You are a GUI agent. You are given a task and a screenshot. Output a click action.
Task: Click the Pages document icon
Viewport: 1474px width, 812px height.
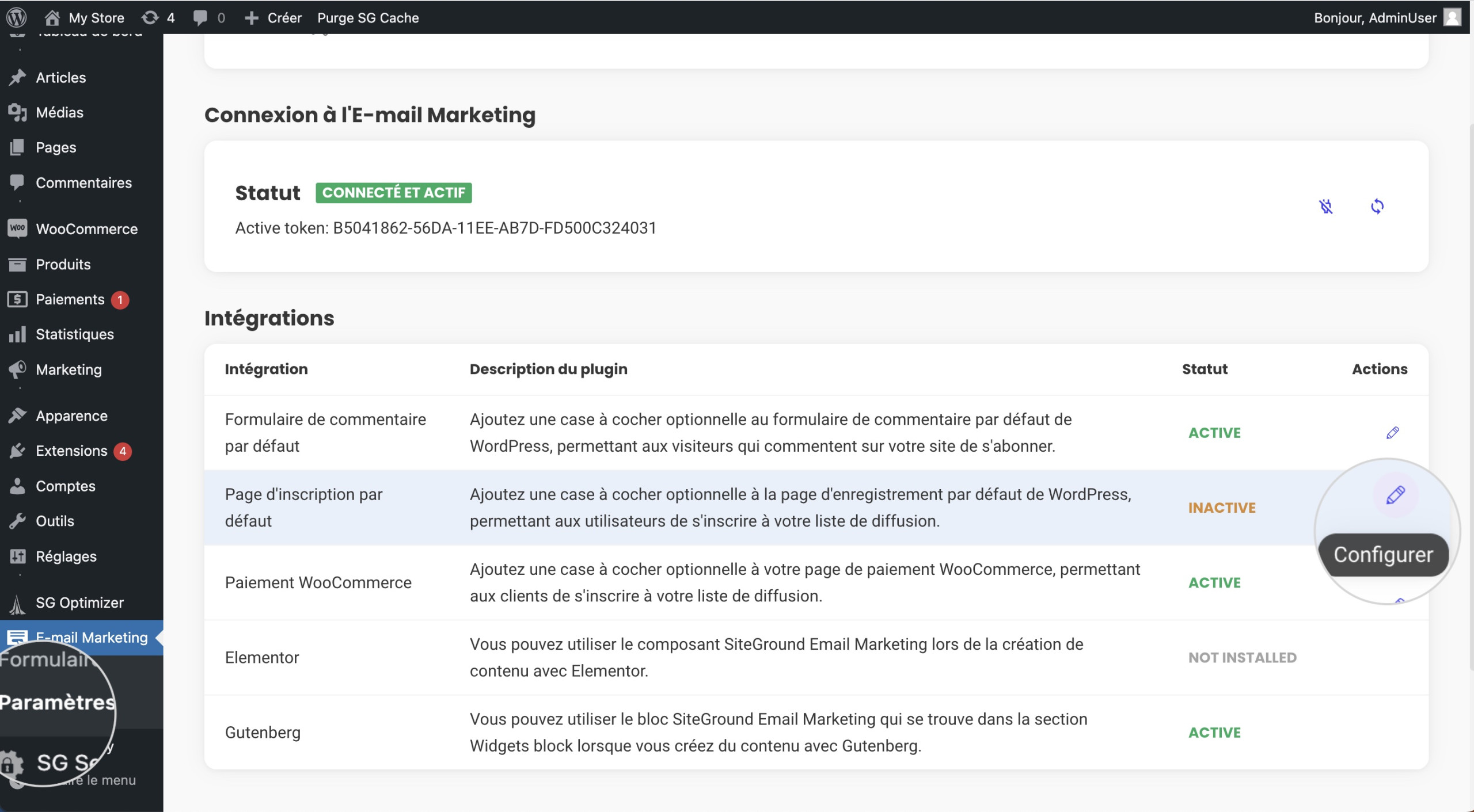tap(17, 147)
